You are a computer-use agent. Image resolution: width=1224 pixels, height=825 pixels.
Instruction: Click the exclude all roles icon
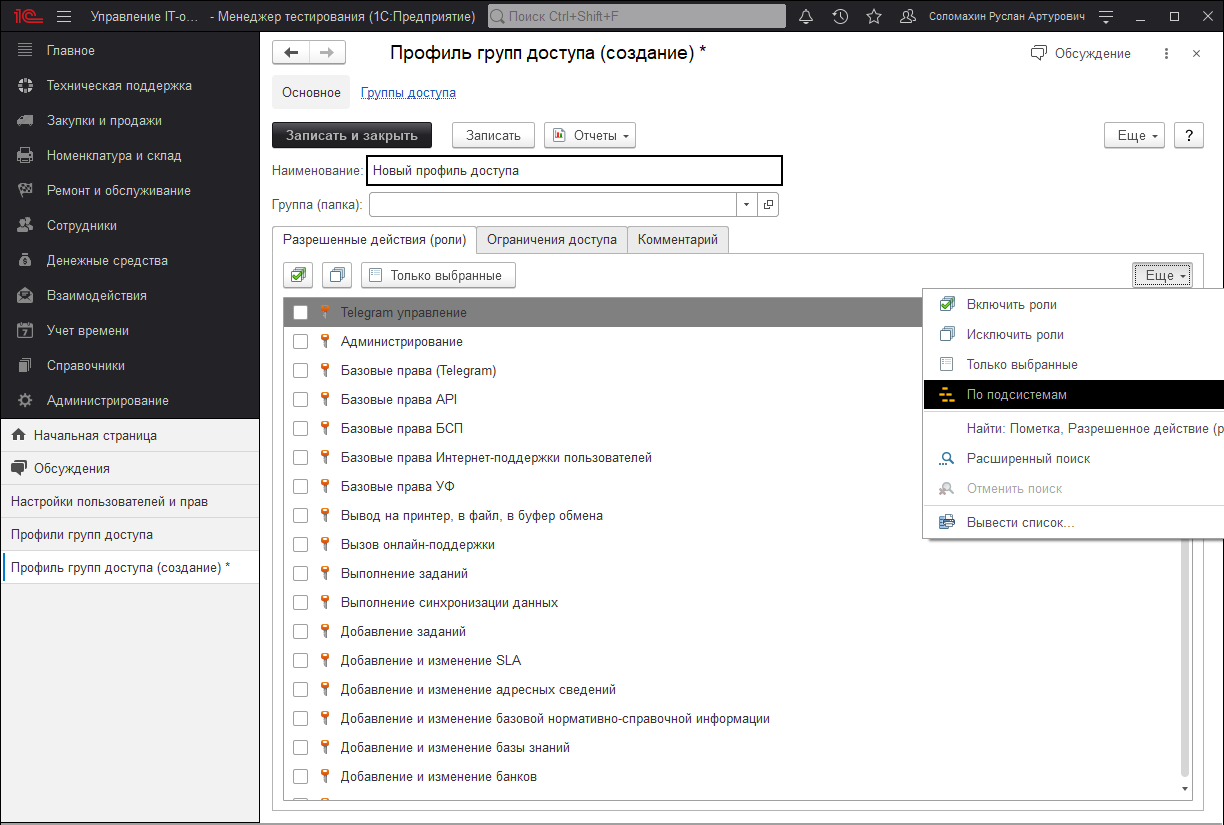pyautogui.click(x=337, y=275)
